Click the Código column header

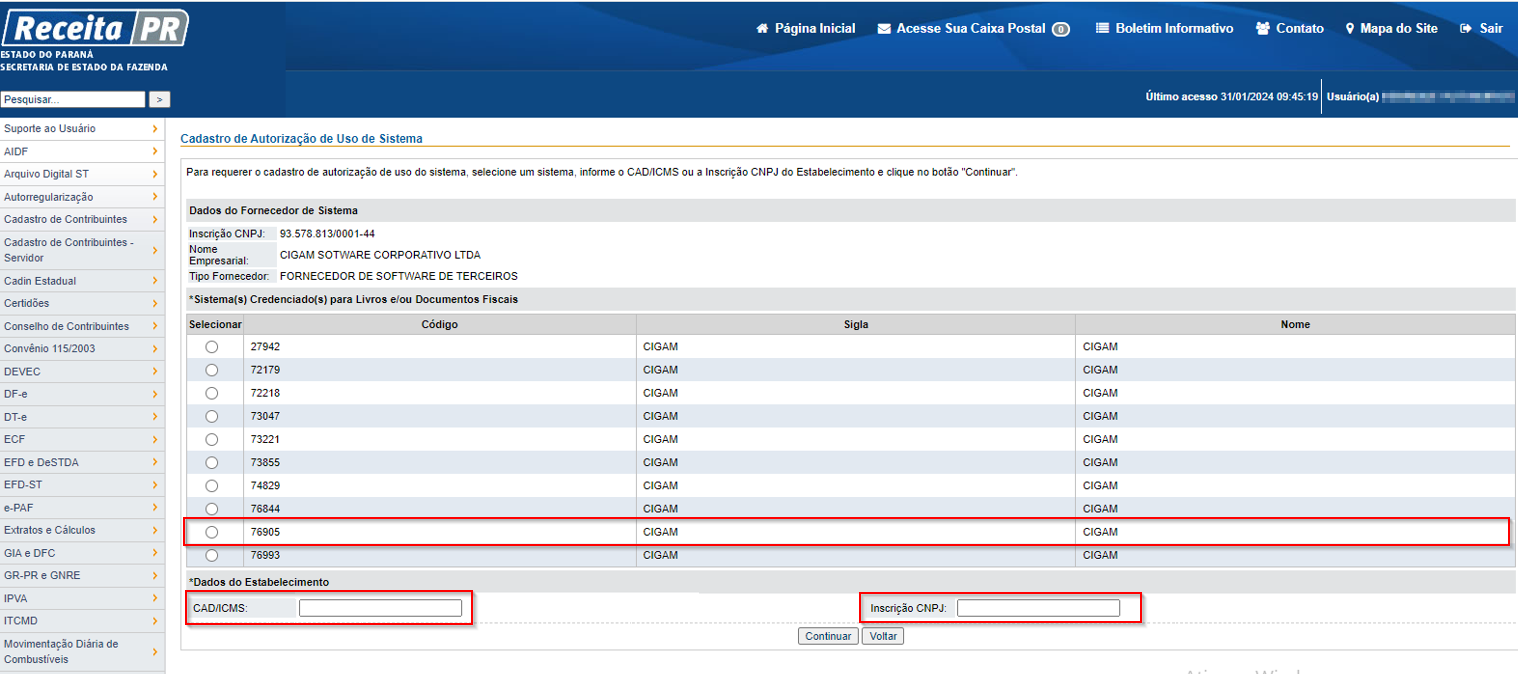coord(440,324)
